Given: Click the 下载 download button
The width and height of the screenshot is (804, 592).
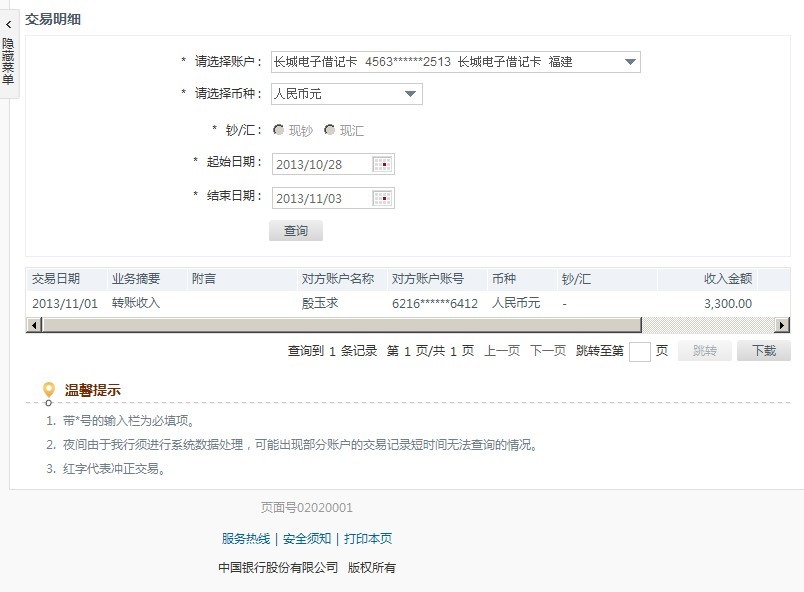Looking at the screenshot, I should click(x=763, y=352).
